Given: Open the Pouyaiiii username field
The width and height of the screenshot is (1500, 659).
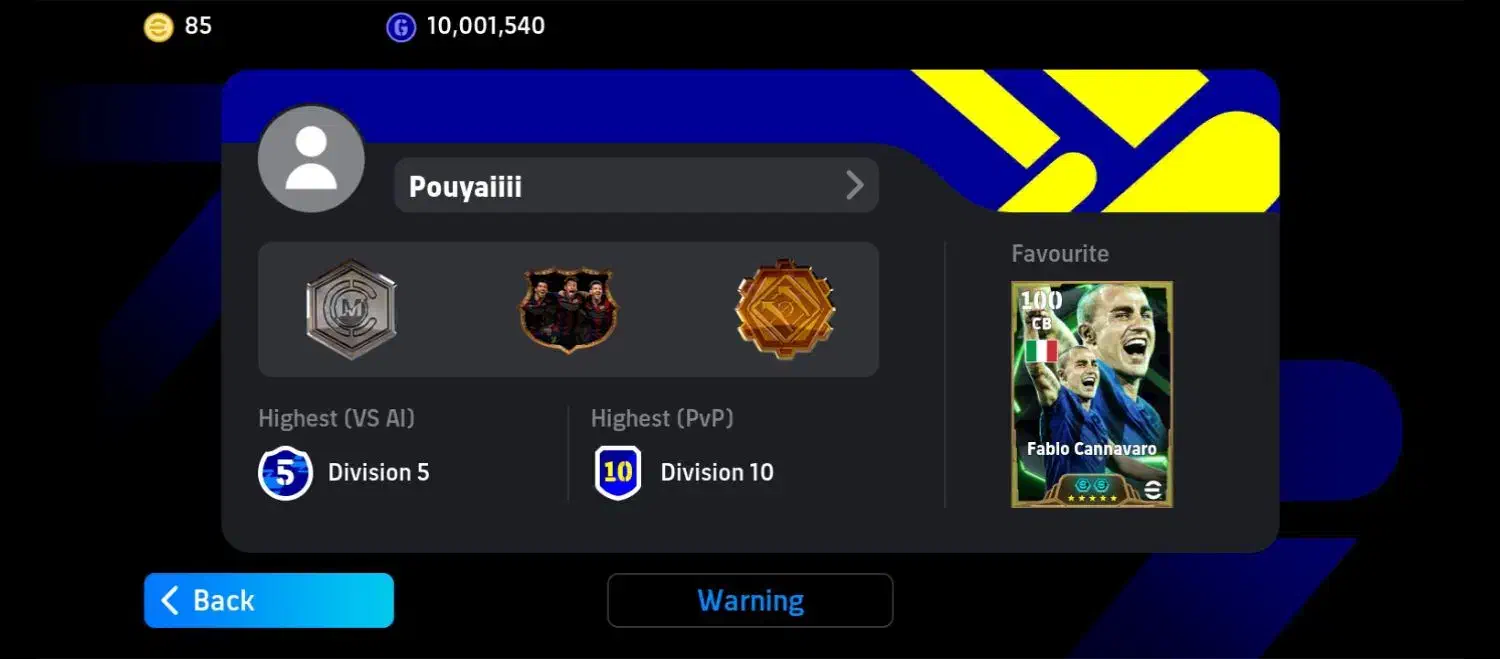Looking at the screenshot, I should (x=636, y=185).
